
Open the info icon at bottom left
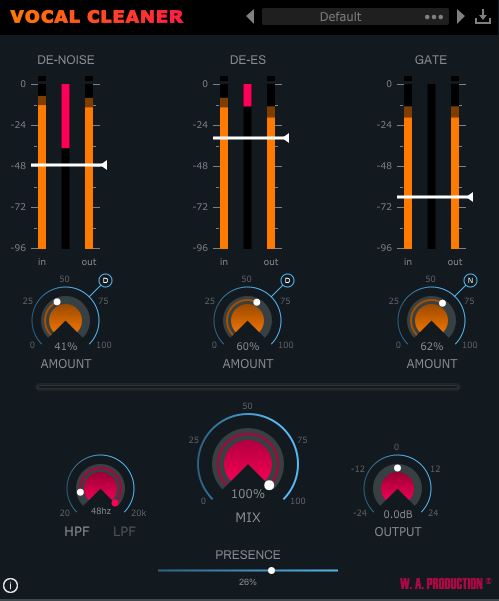point(10,585)
